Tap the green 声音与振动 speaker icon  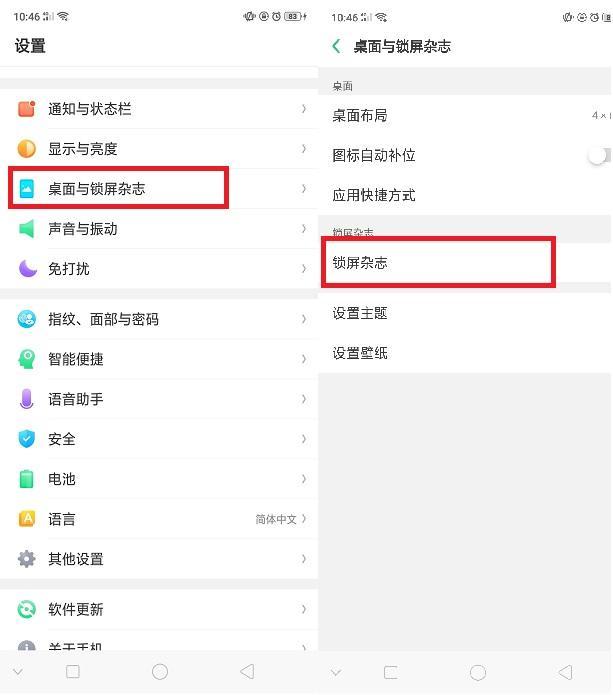click(27, 229)
